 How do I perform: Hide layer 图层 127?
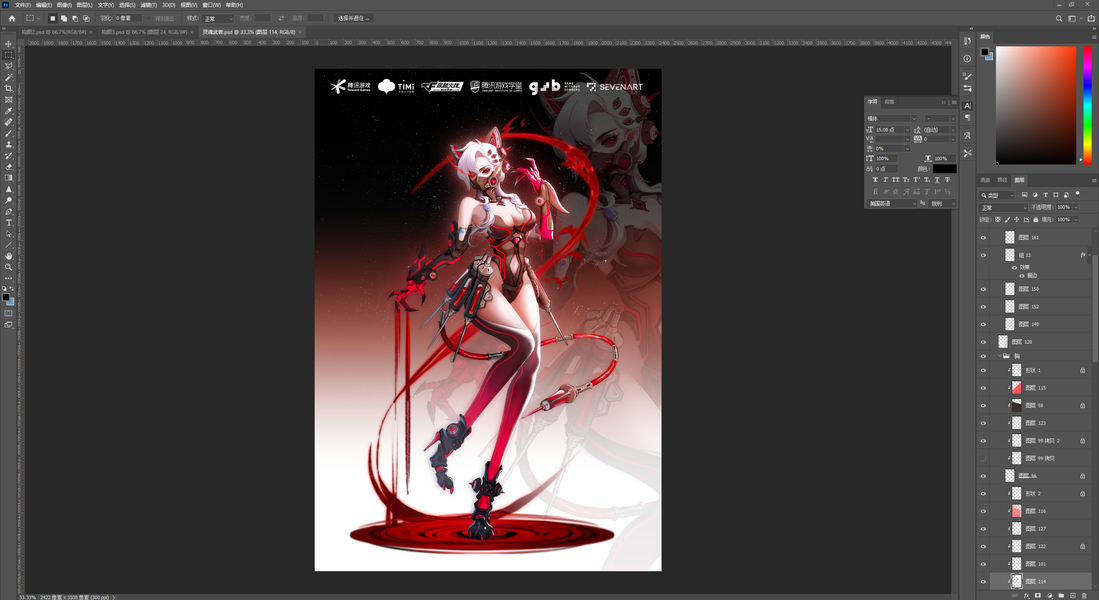[x=983, y=529]
